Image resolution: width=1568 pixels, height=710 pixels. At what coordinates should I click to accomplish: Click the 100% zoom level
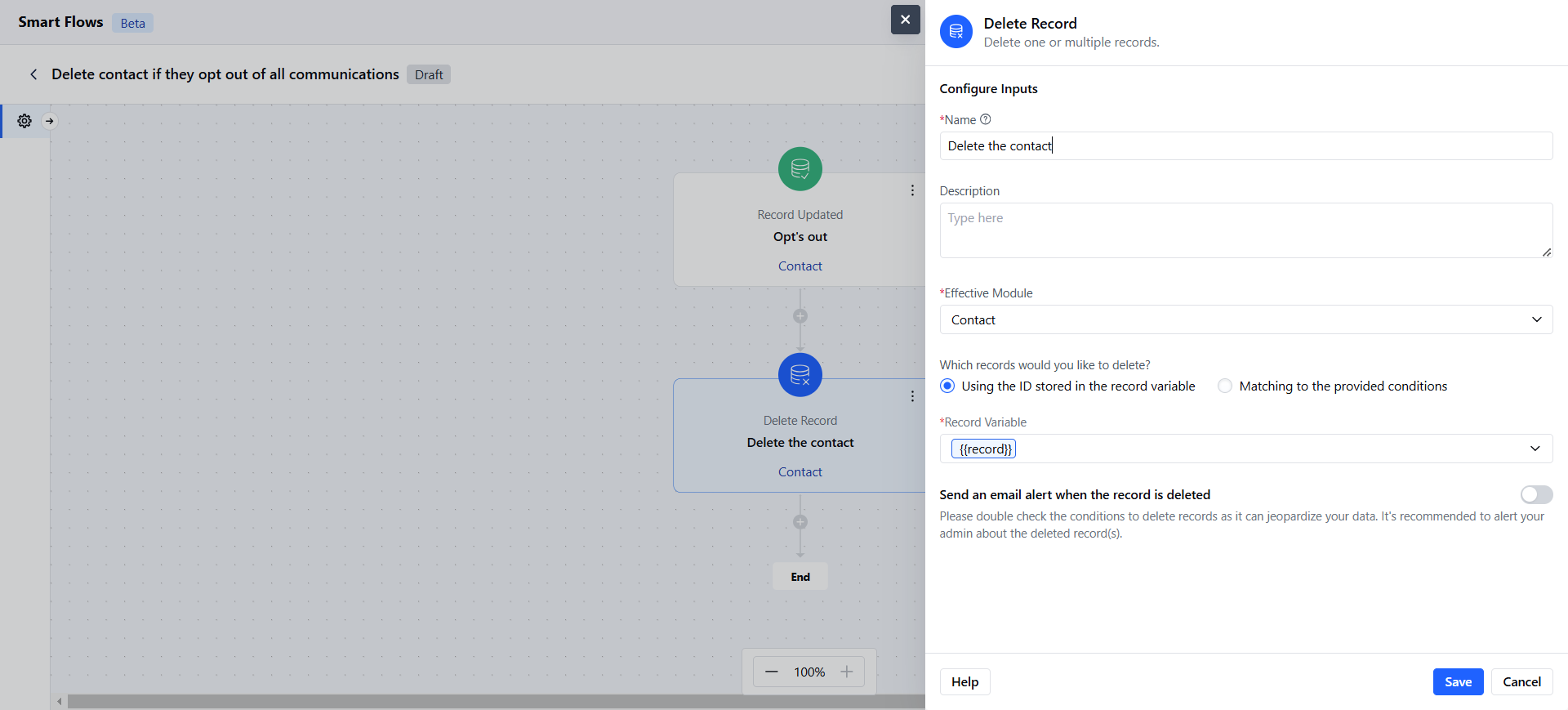[809, 672]
